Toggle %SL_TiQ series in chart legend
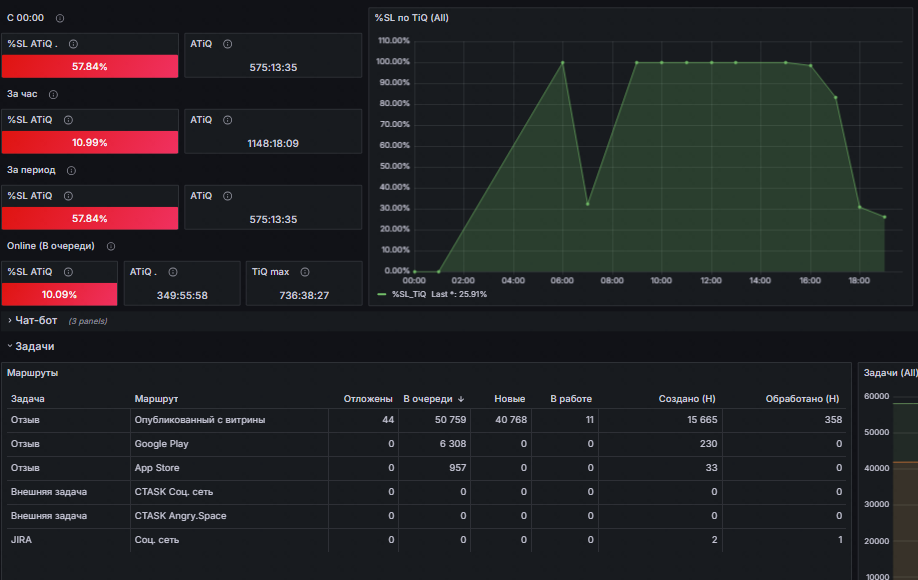Screen dimensions: 918x580 (x=409, y=294)
